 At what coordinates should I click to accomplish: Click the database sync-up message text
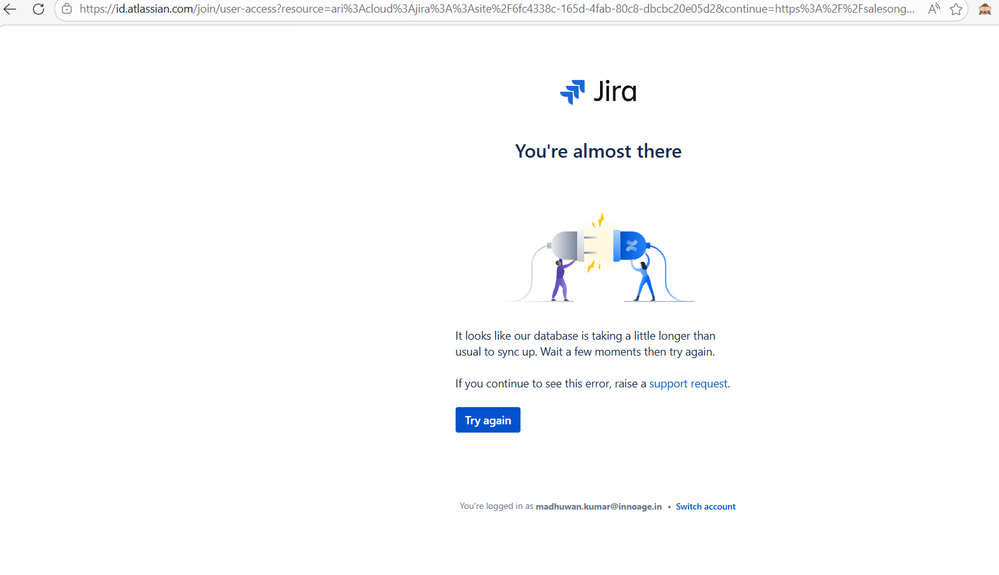(585, 343)
